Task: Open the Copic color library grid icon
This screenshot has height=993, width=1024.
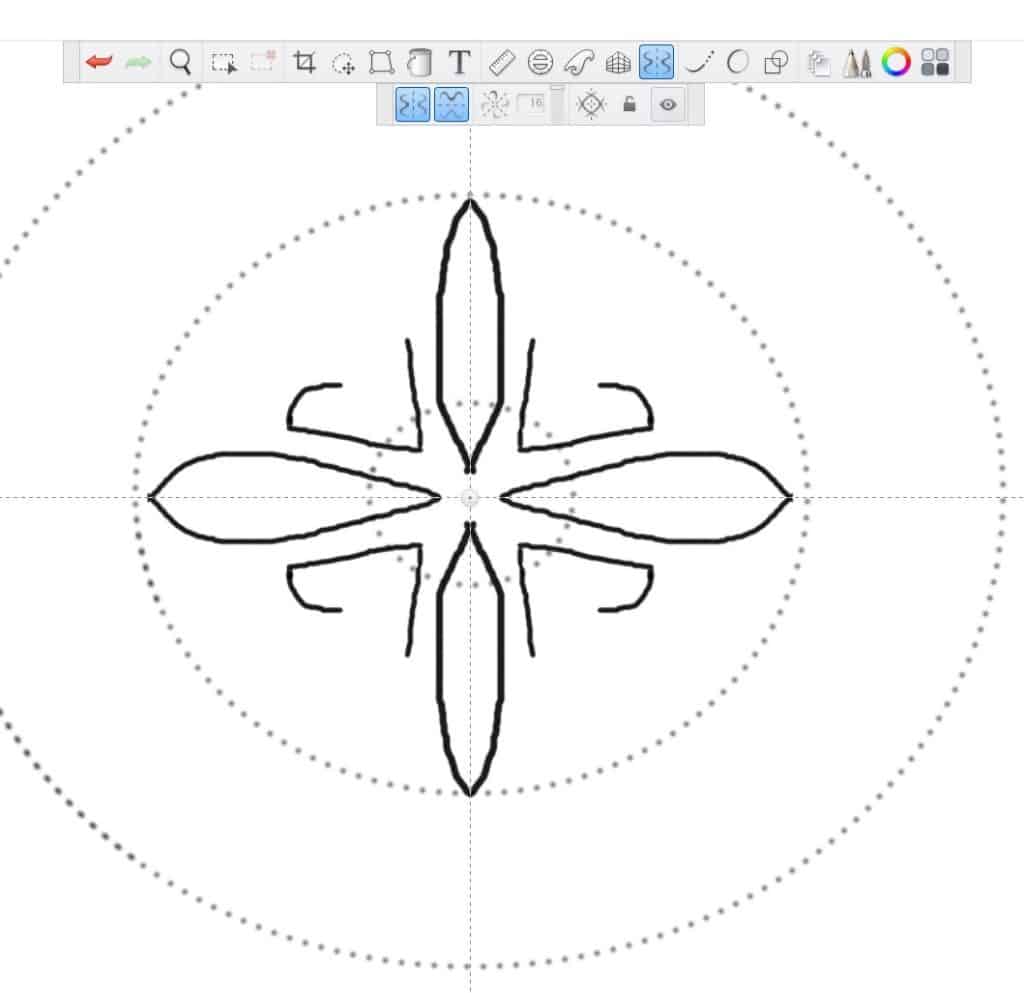Action: click(935, 62)
